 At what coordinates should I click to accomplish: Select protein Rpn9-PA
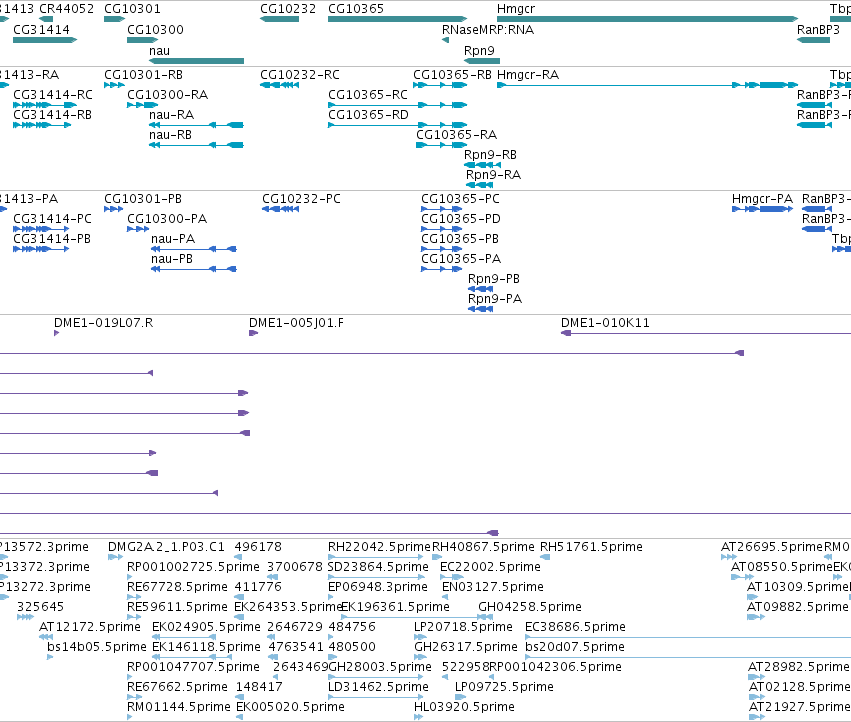pos(495,299)
